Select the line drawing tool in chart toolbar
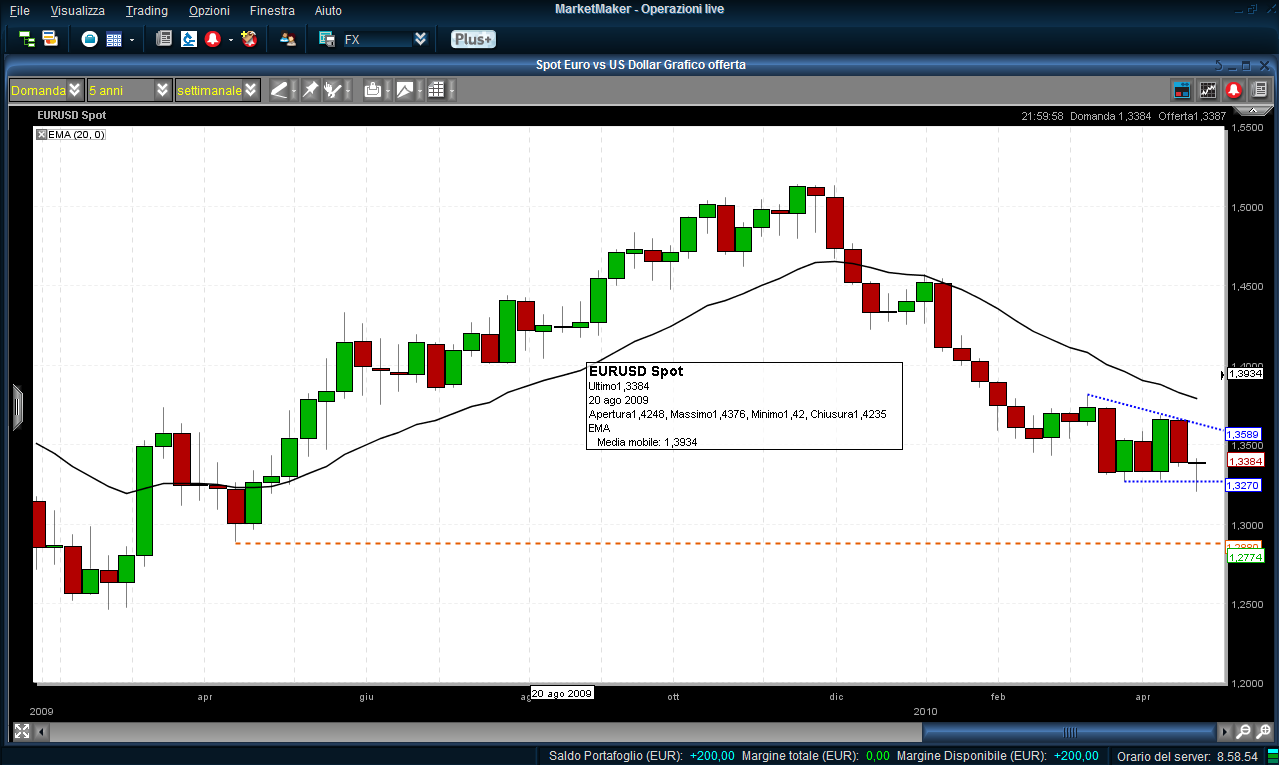 point(279,90)
